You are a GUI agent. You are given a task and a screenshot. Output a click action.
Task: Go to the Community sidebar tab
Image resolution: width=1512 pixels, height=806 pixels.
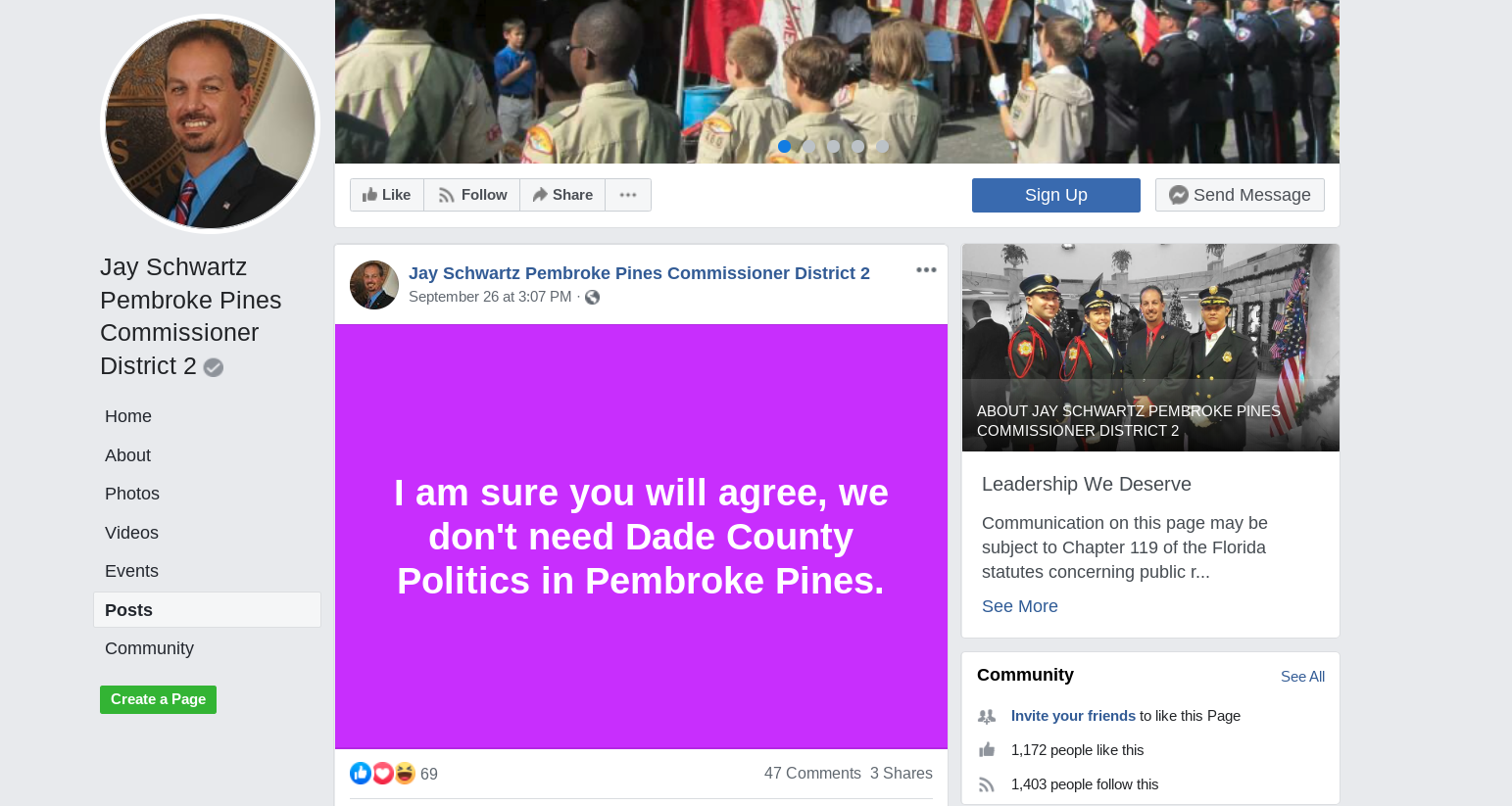[149, 648]
